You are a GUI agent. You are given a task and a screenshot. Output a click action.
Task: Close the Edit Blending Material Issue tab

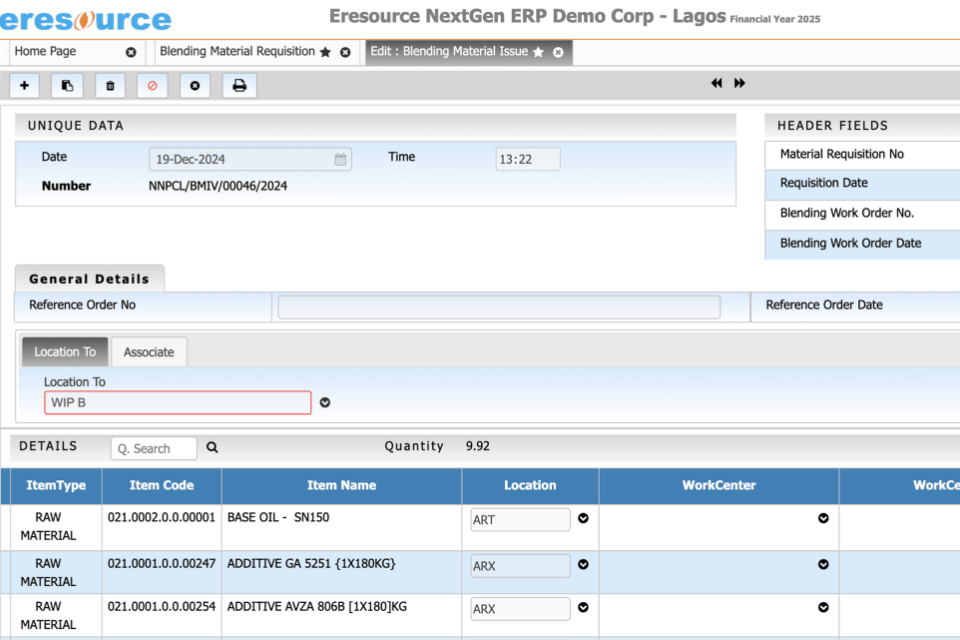click(558, 53)
